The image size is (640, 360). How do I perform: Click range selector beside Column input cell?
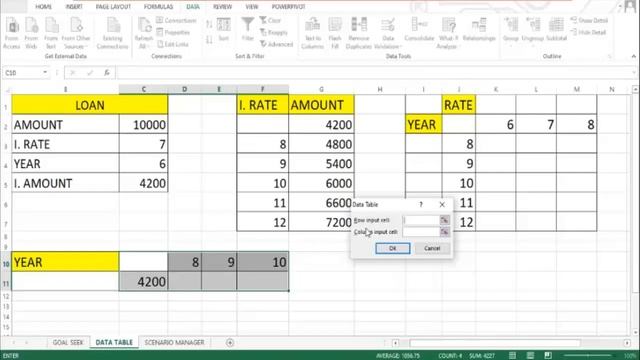pyautogui.click(x=444, y=232)
